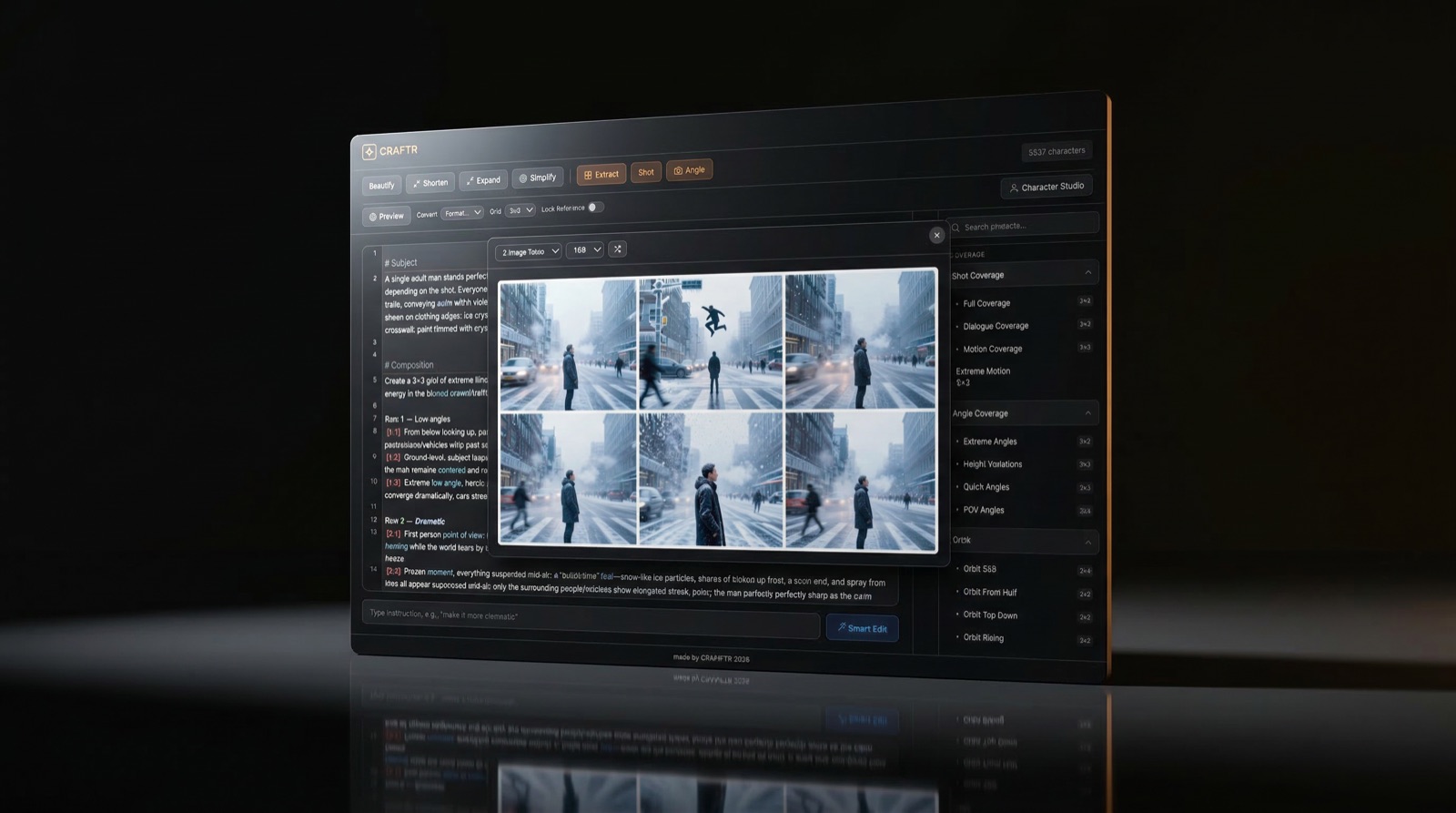Viewport: 1456px width, 813px height.
Task: Select Extreme Motion preset
Action: (983, 376)
